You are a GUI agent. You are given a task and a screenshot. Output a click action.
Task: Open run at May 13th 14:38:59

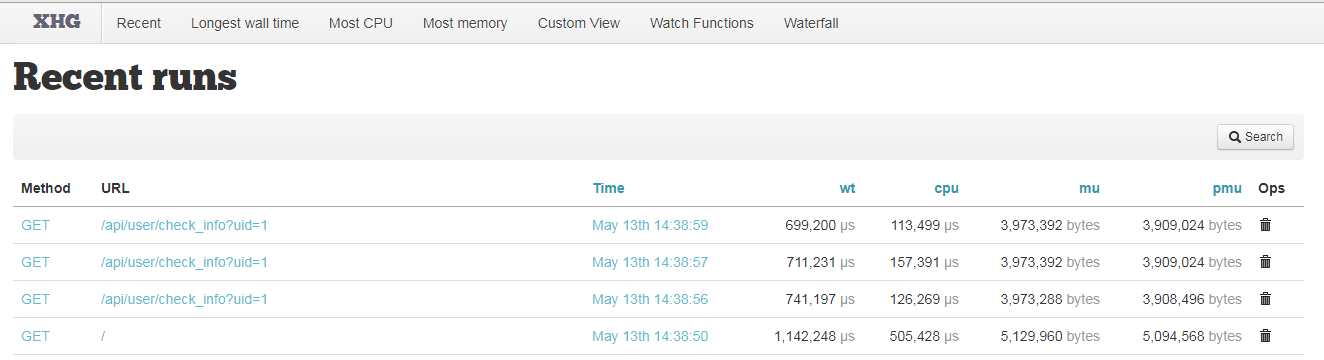click(650, 225)
